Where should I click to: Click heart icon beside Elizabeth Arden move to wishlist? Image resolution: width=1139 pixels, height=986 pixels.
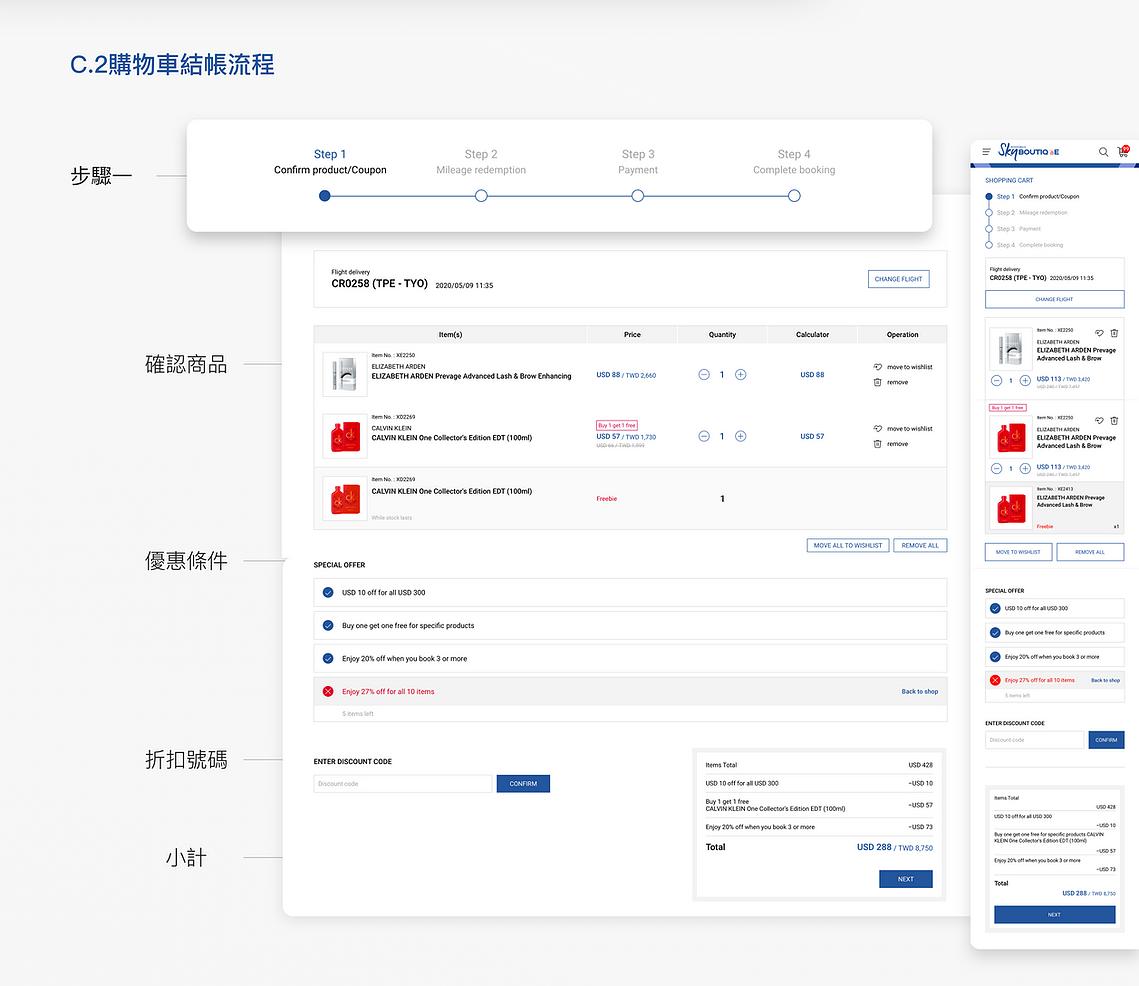pos(877,367)
